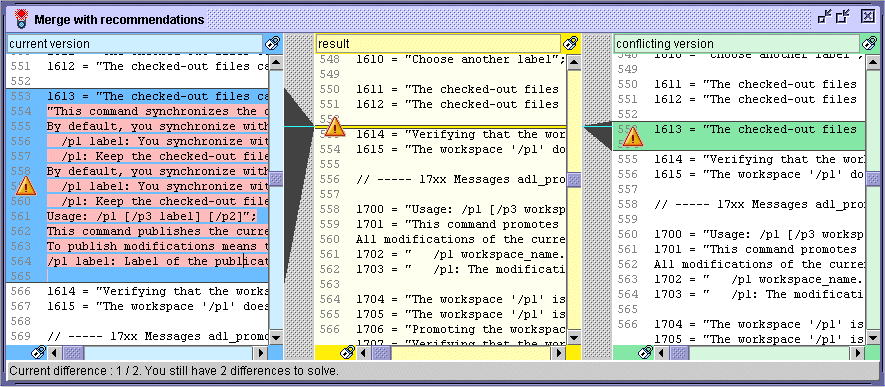Click line 556 '17xx Messages adl_pro' in result pane
The image size is (885, 387).
pyautogui.click(x=461, y=179)
